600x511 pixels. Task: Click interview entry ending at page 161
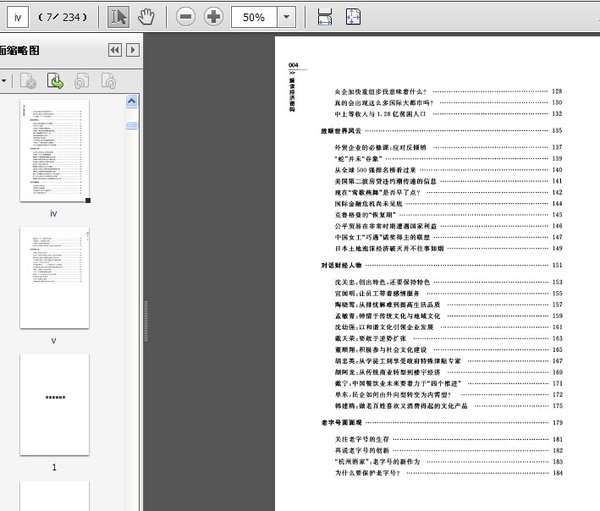[448, 327]
